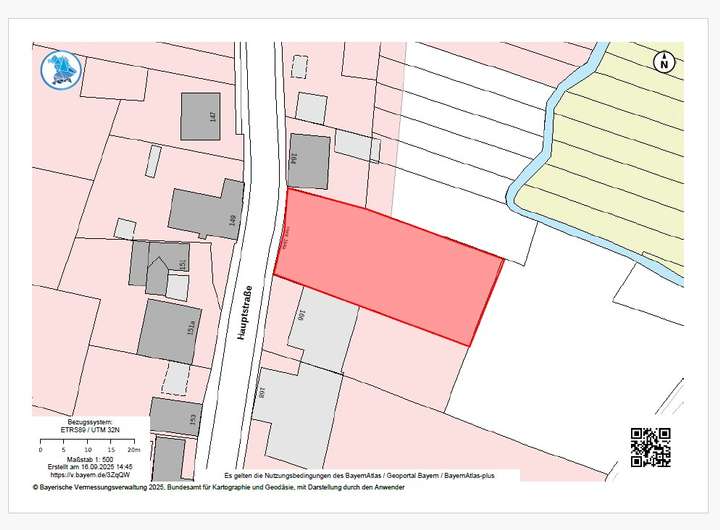Click the building numbered 153

coord(176,416)
